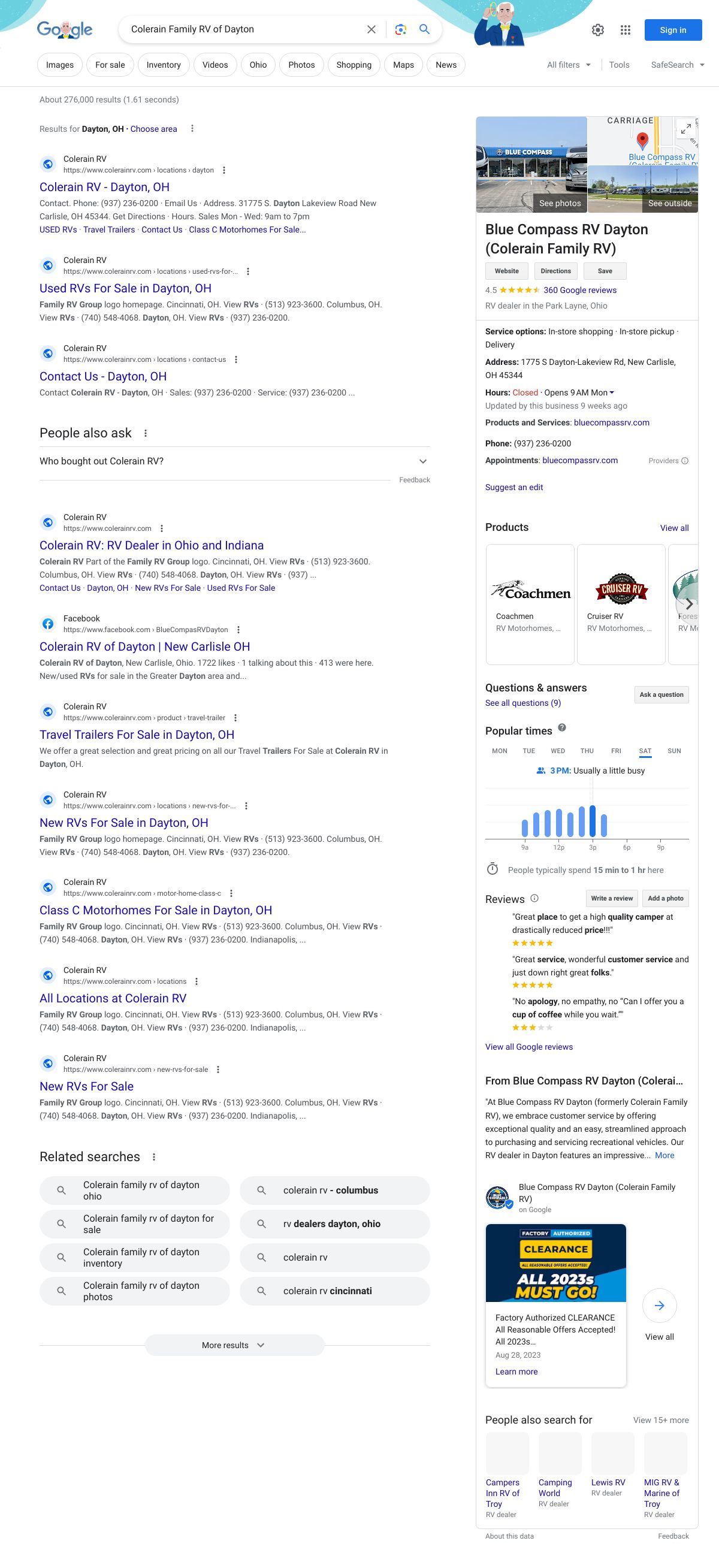Image resolution: width=719 pixels, height=1568 pixels.
Task: Expand "Who bought out Colerain RV?" question
Action: [422, 461]
